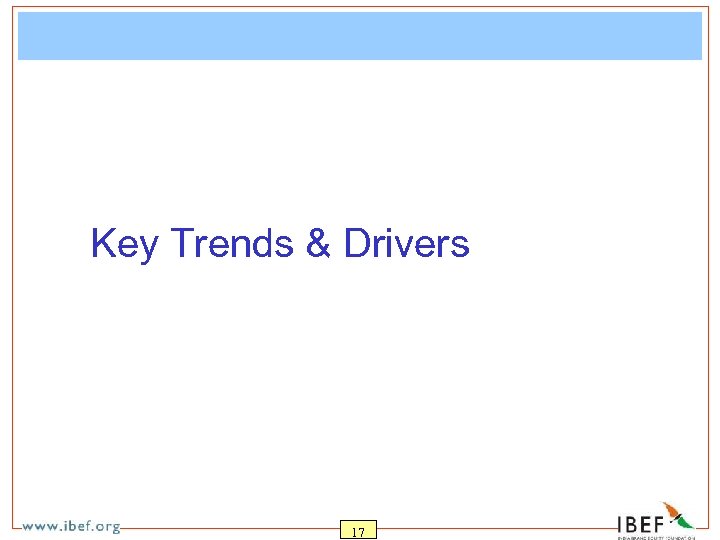The height and width of the screenshot is (540, 720).
Task: Open the www.ibef.org link
Action: 71,526
